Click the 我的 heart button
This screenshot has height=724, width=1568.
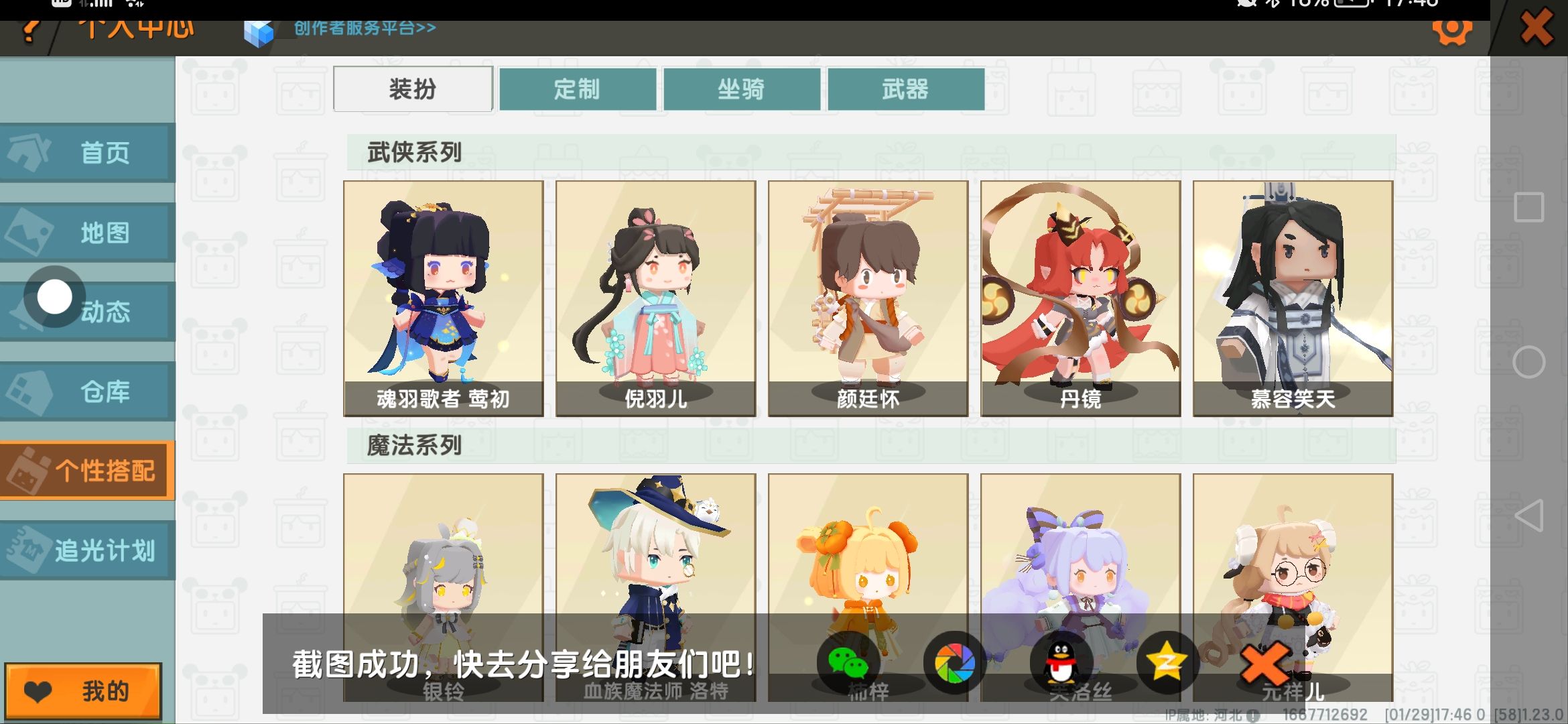click(83, 691)
